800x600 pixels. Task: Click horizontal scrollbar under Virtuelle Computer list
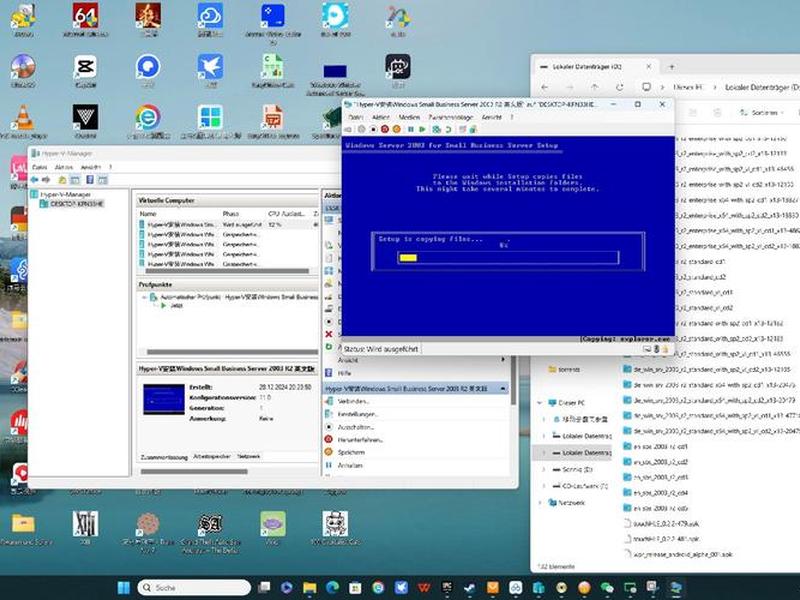click(227, 271)
